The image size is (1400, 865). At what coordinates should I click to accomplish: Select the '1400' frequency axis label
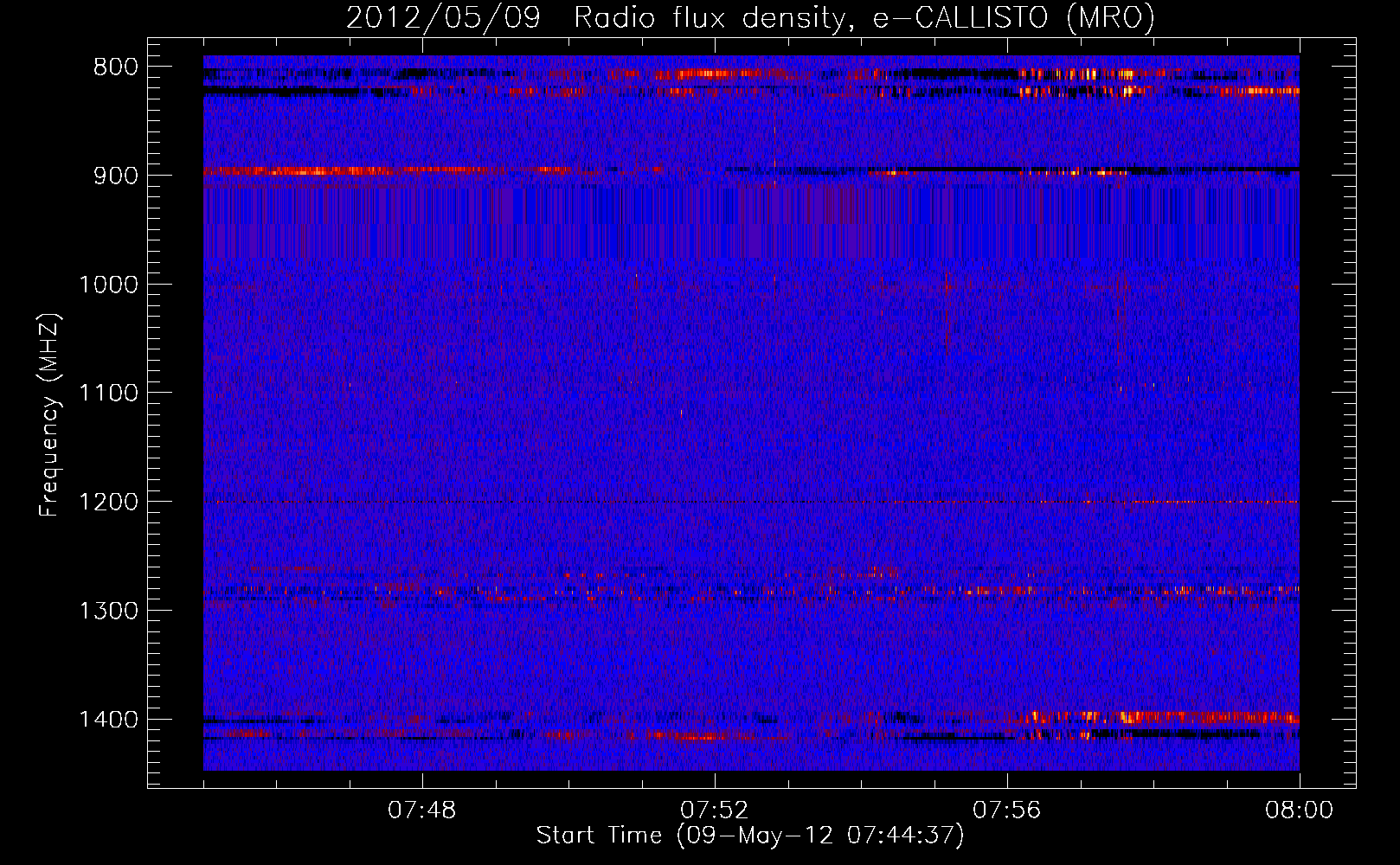click(108, 720)
